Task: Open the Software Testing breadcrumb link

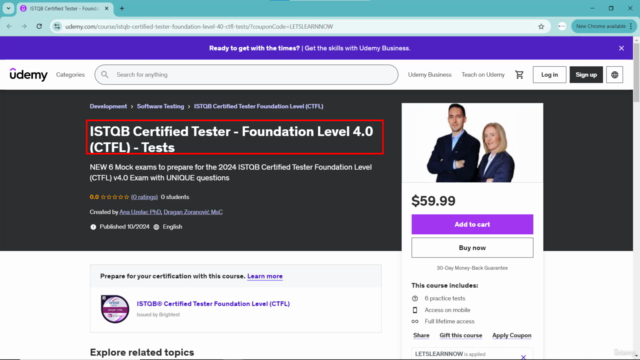Action: click(x=160, y=106)
